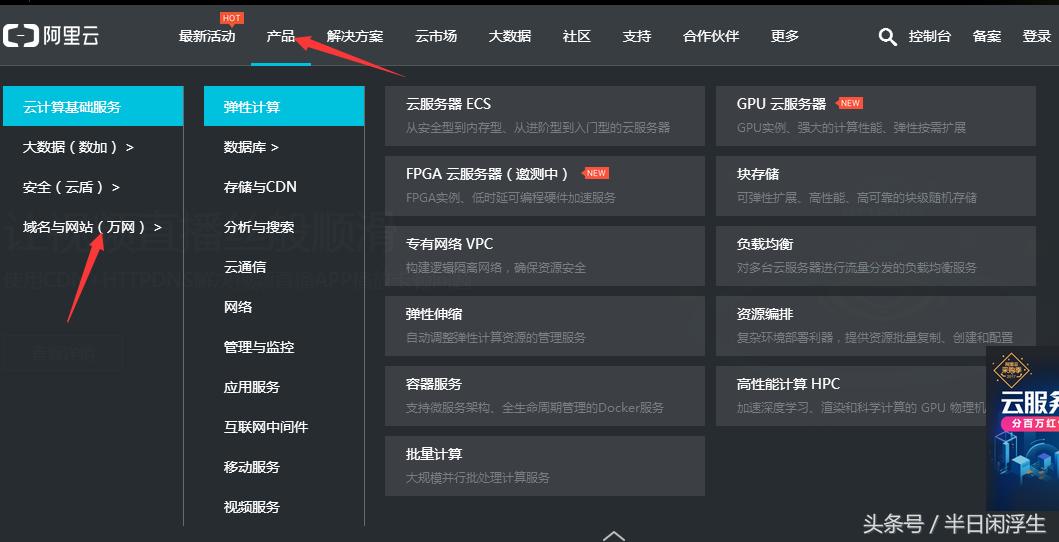Go to 云市场

[x=436, y=36]
